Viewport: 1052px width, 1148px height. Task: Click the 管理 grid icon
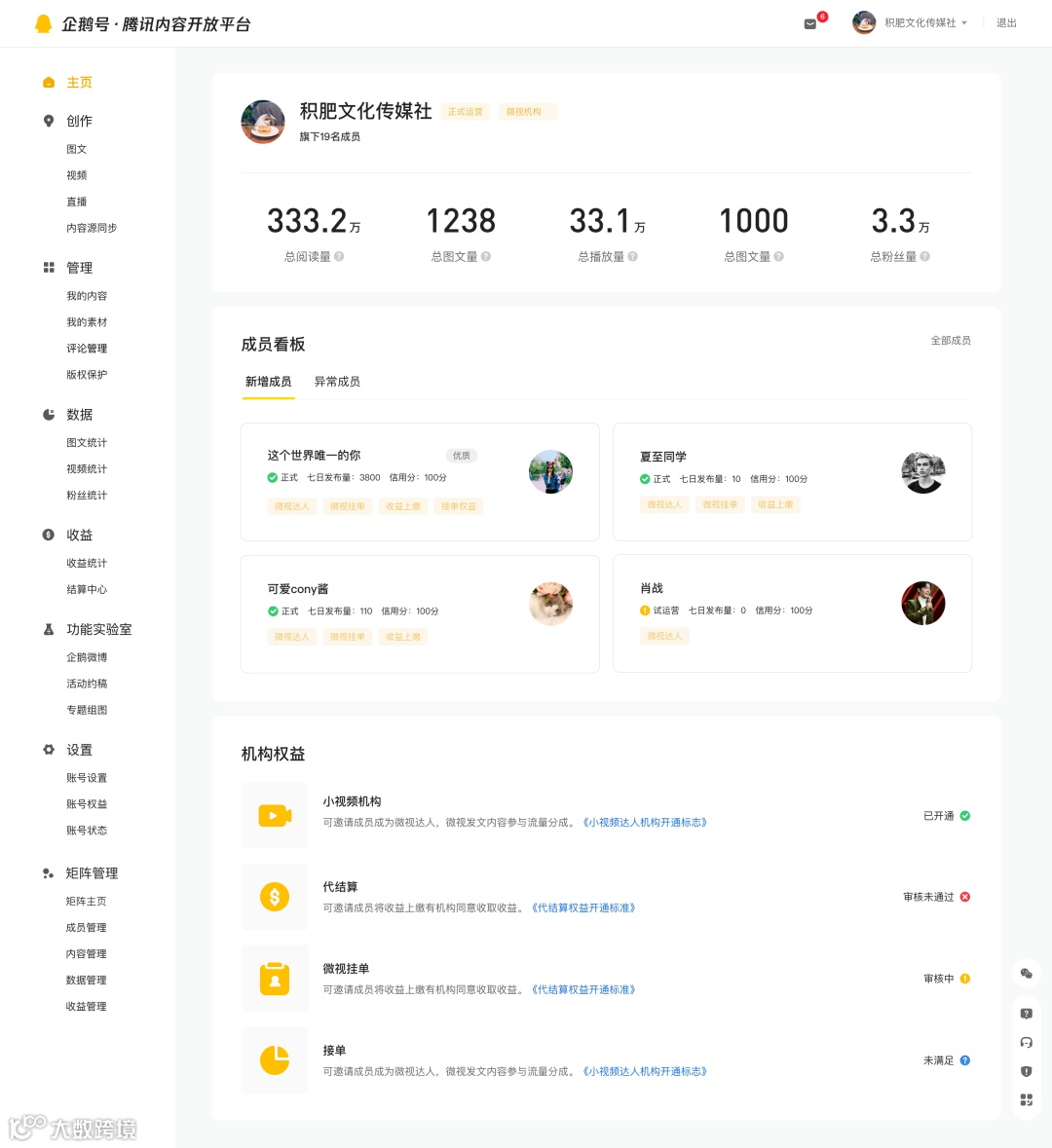[x=49, y=267]
